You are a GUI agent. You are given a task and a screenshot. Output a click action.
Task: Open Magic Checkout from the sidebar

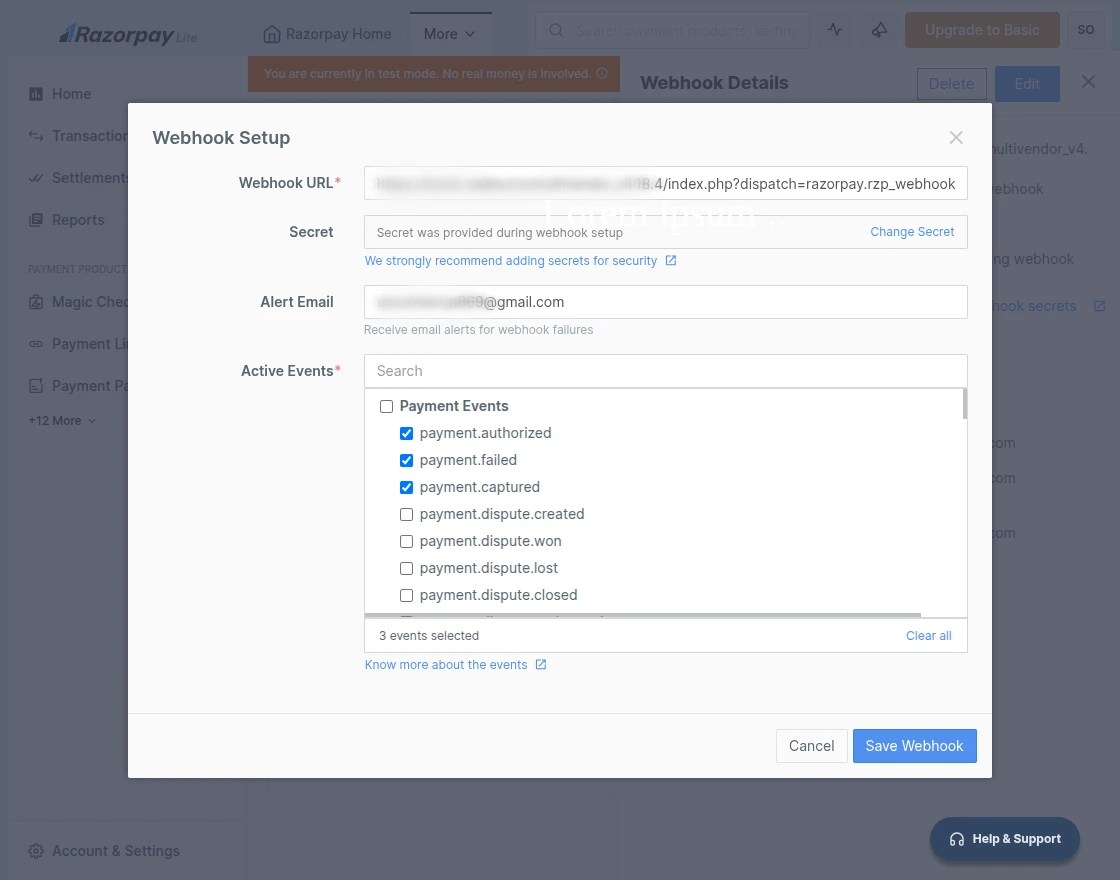[95, 301]
